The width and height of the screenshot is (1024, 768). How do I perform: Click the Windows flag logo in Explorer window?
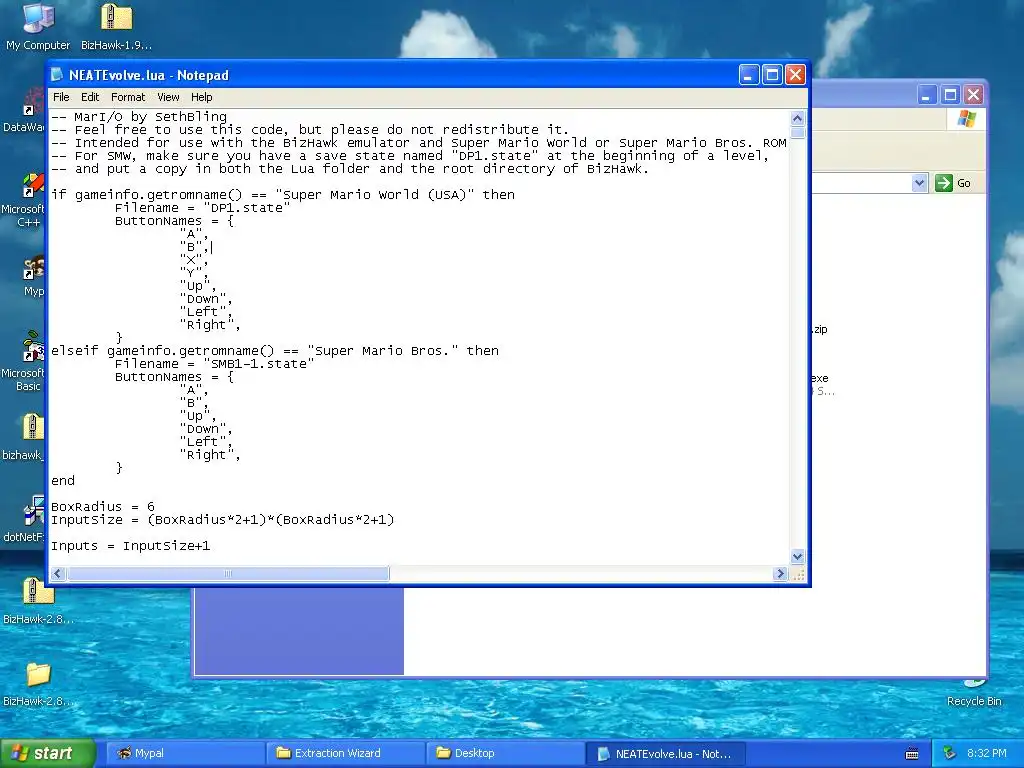pos(967,119)
